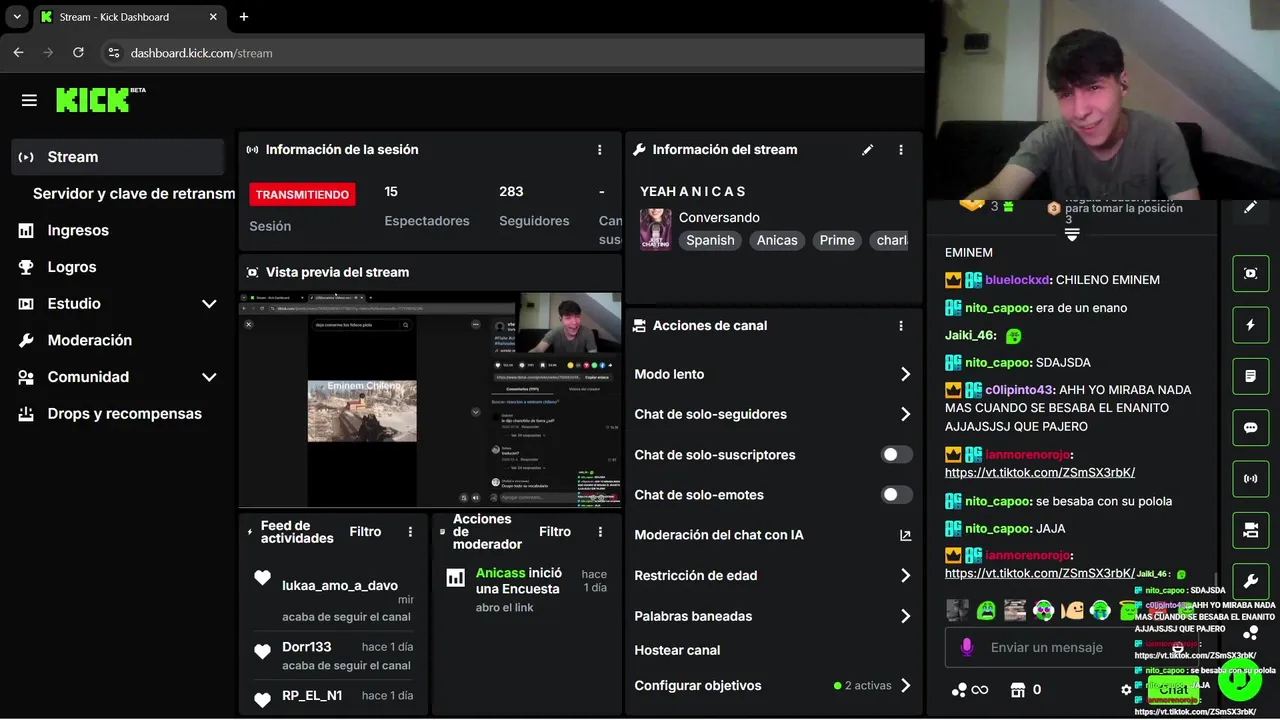Expand Configurar objetivos row
The image size is (1280, 720).
(905, 686)
